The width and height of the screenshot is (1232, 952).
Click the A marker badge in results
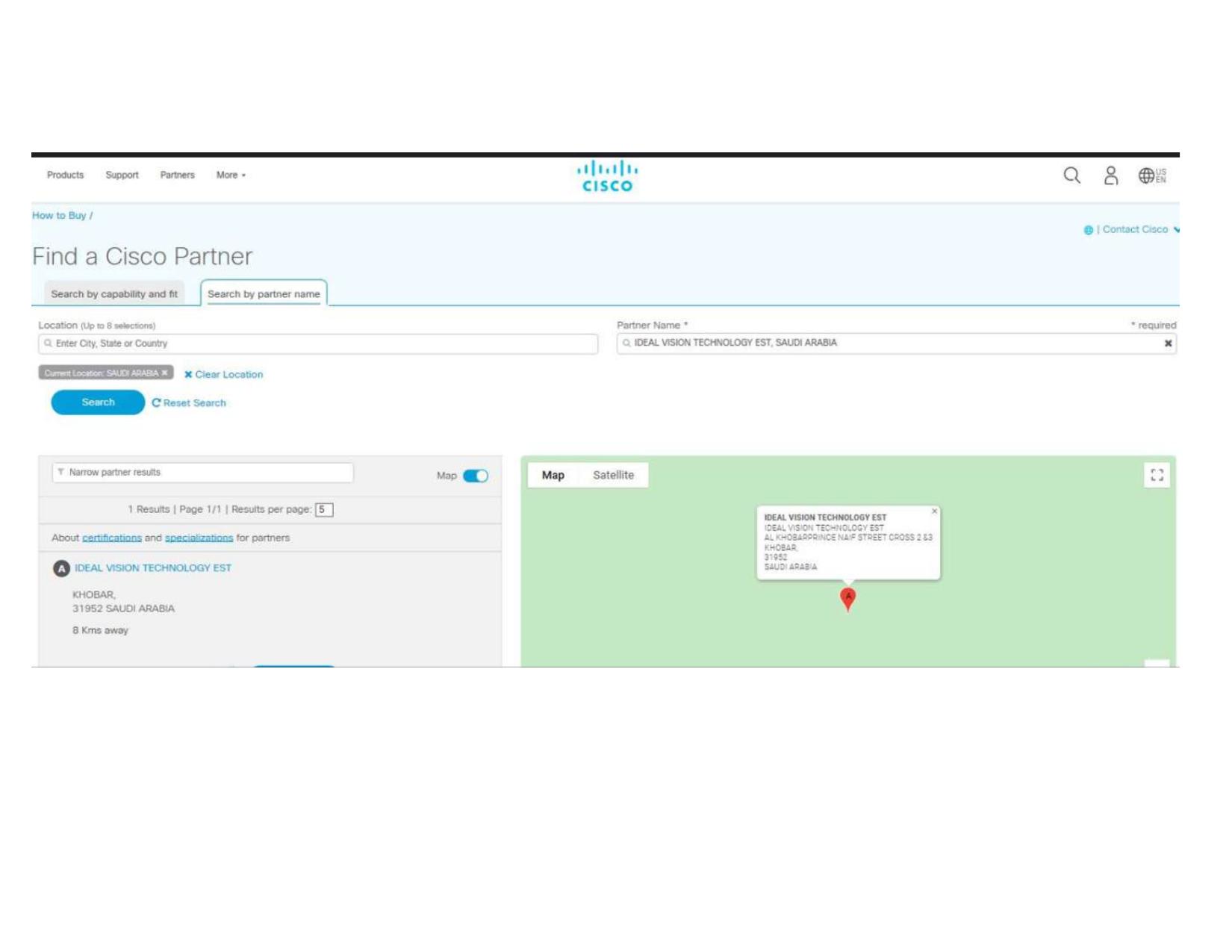coord(61,569)
